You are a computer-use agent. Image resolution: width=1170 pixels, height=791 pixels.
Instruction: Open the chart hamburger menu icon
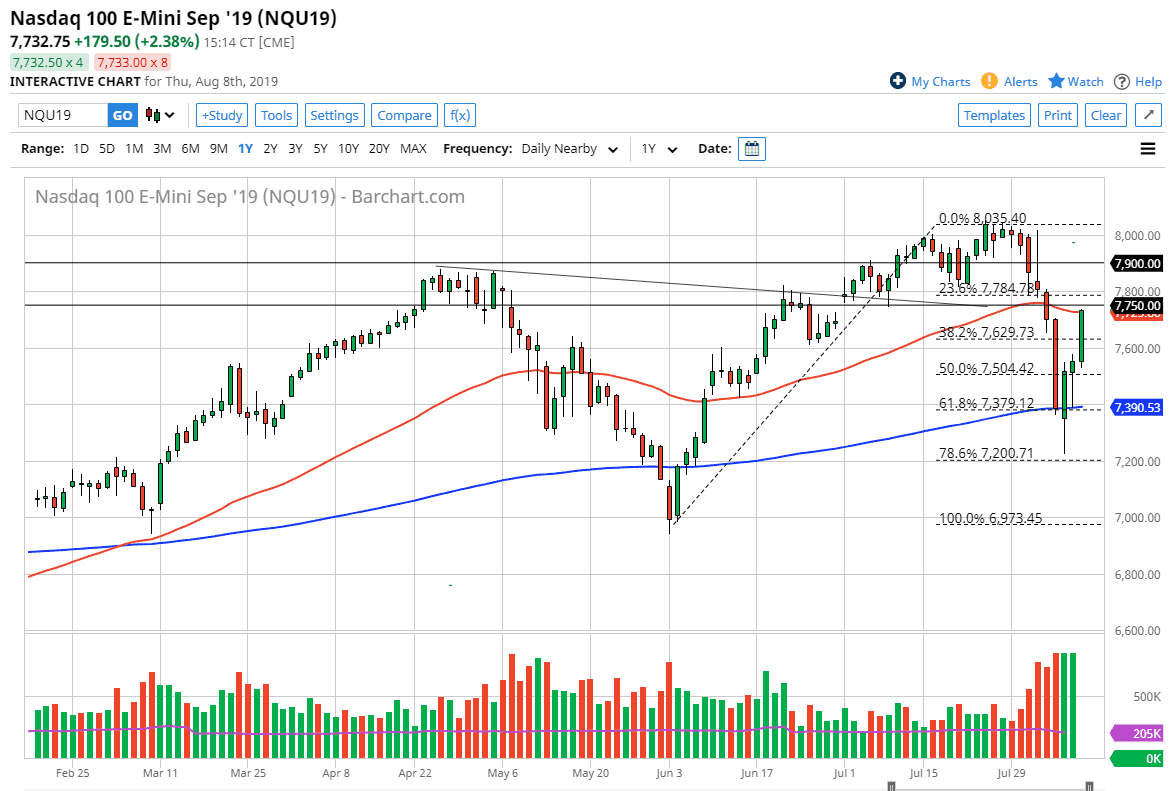coord(1148,148)
